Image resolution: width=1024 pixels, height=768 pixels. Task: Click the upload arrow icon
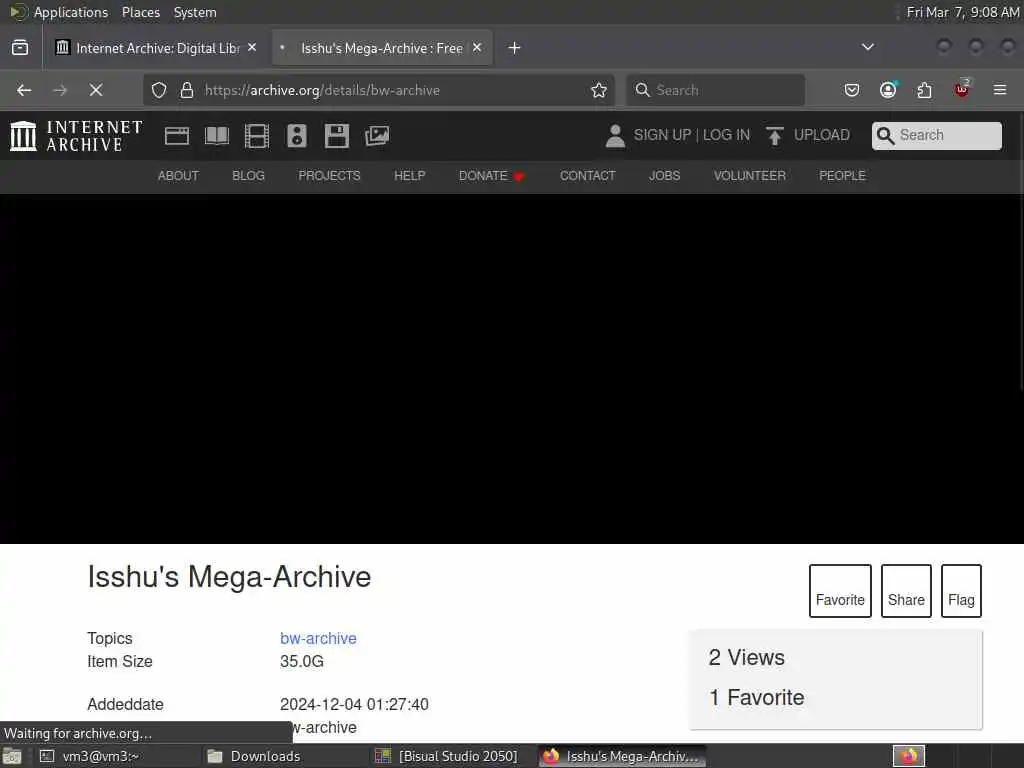coord(775,136)
